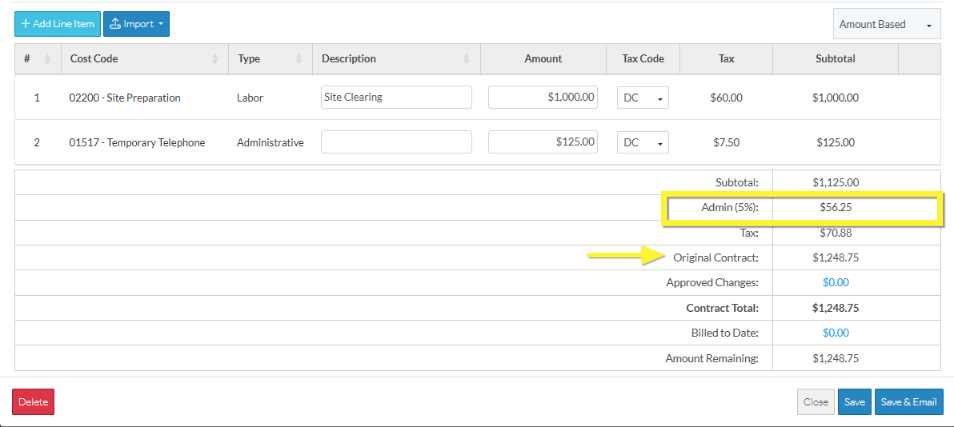Click the Site Clearing description field
The image size is (954, 427).
click(395, 98)
